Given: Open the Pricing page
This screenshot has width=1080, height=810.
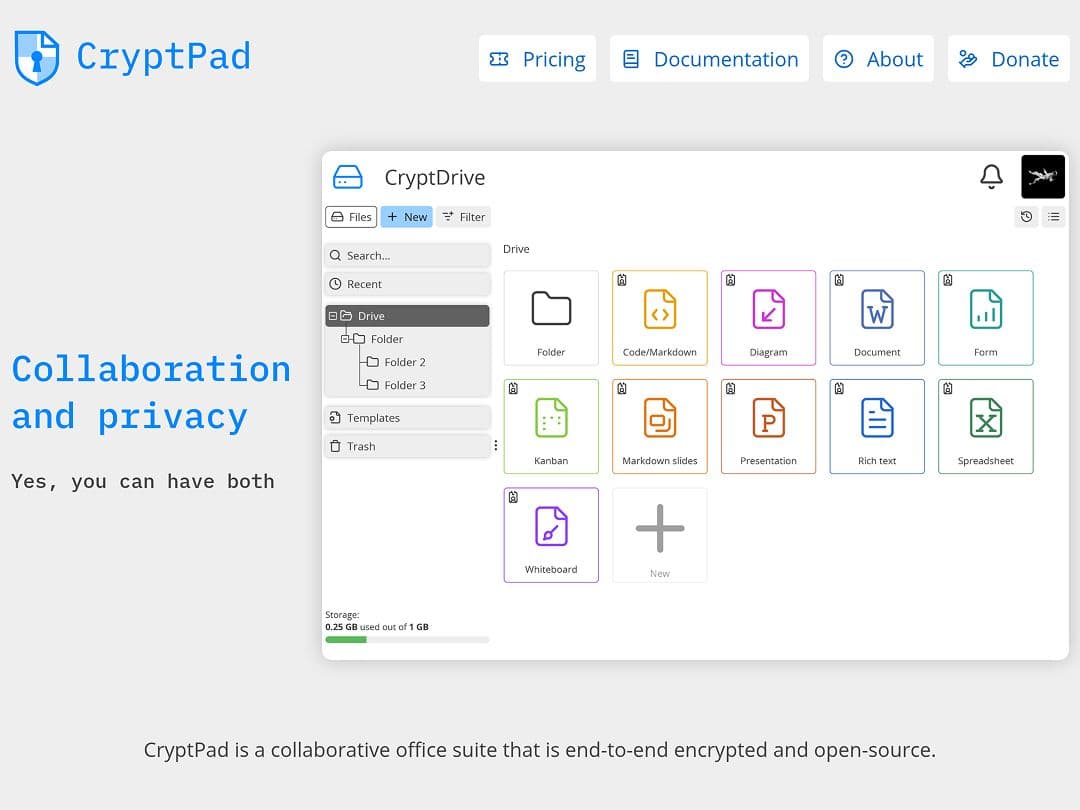Looking at the screenshot, I should (537, 59).
